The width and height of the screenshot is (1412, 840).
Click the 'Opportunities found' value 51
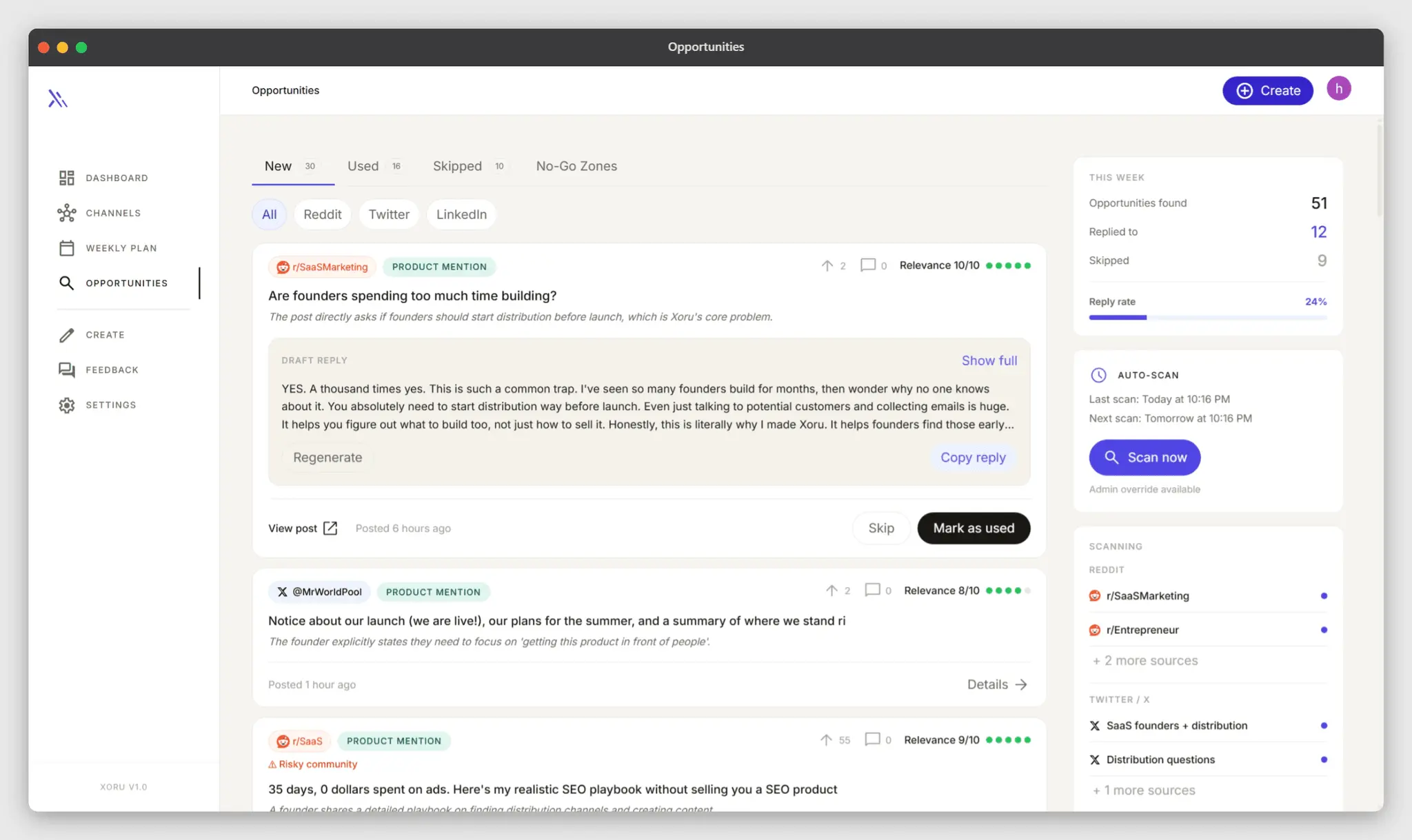click(x=1318, y=203)
